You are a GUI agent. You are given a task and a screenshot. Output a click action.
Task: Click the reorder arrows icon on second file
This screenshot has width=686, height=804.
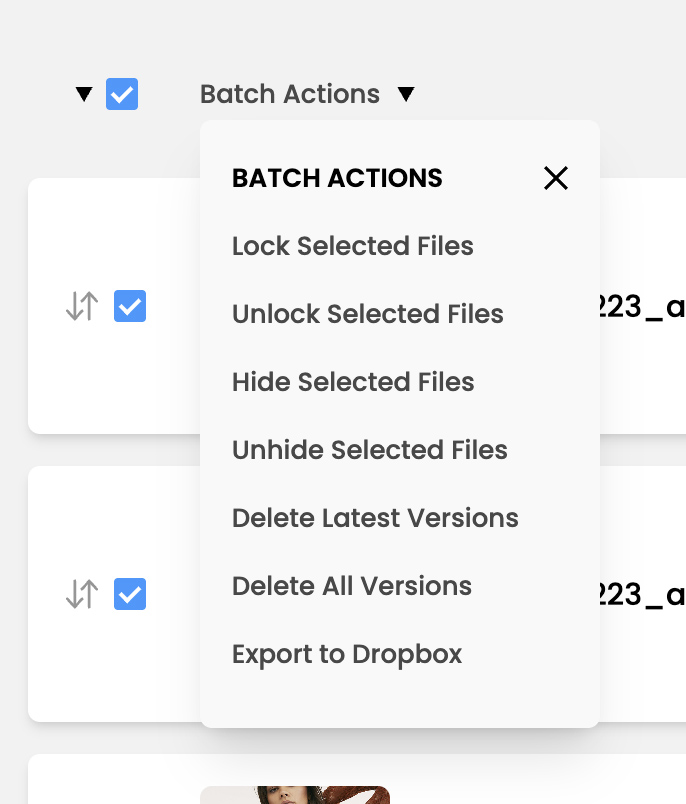[x=82, y=594]
